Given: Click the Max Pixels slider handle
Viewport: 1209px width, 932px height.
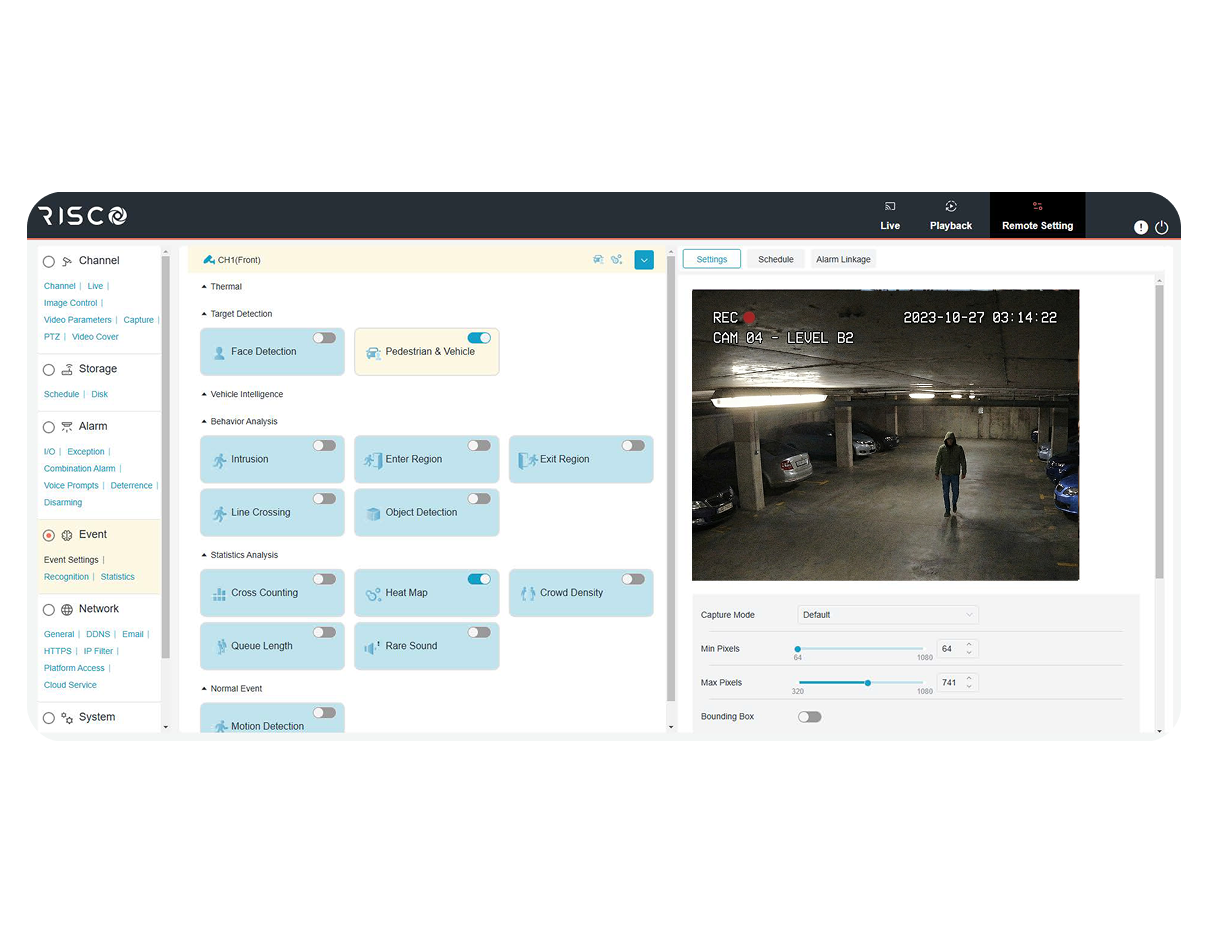Looking at the screenshot, I should [x=868, y=683].
